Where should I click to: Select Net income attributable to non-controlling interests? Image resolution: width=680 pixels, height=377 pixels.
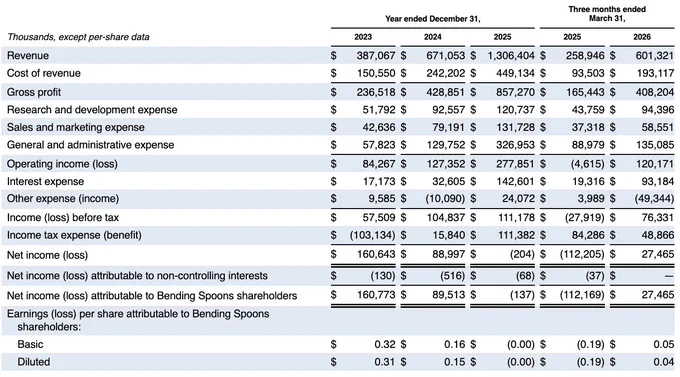pos(137,275)
